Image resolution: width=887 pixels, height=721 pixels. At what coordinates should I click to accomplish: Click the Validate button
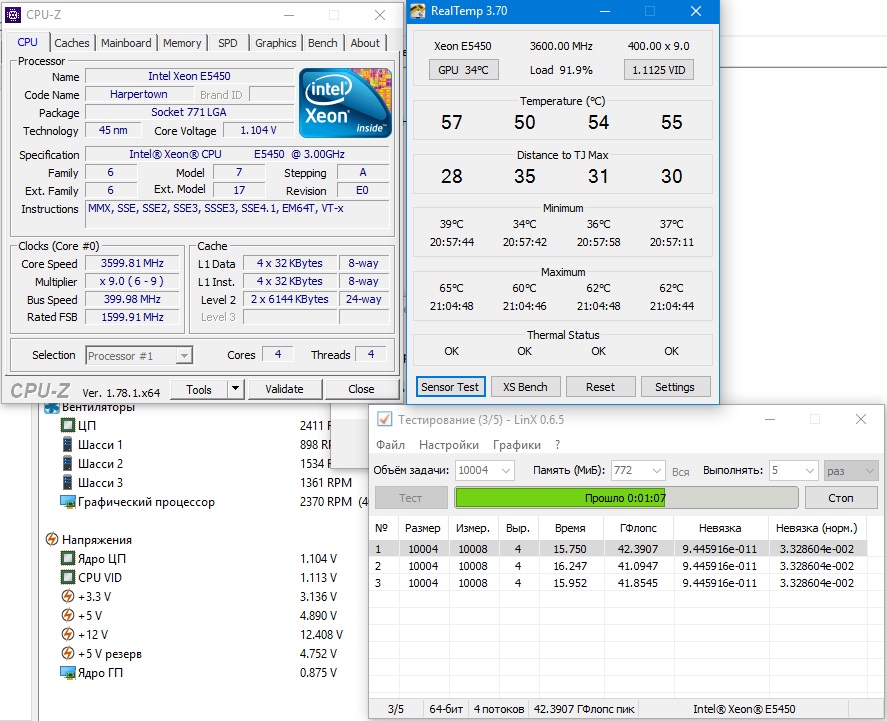(x=284, y=389)
